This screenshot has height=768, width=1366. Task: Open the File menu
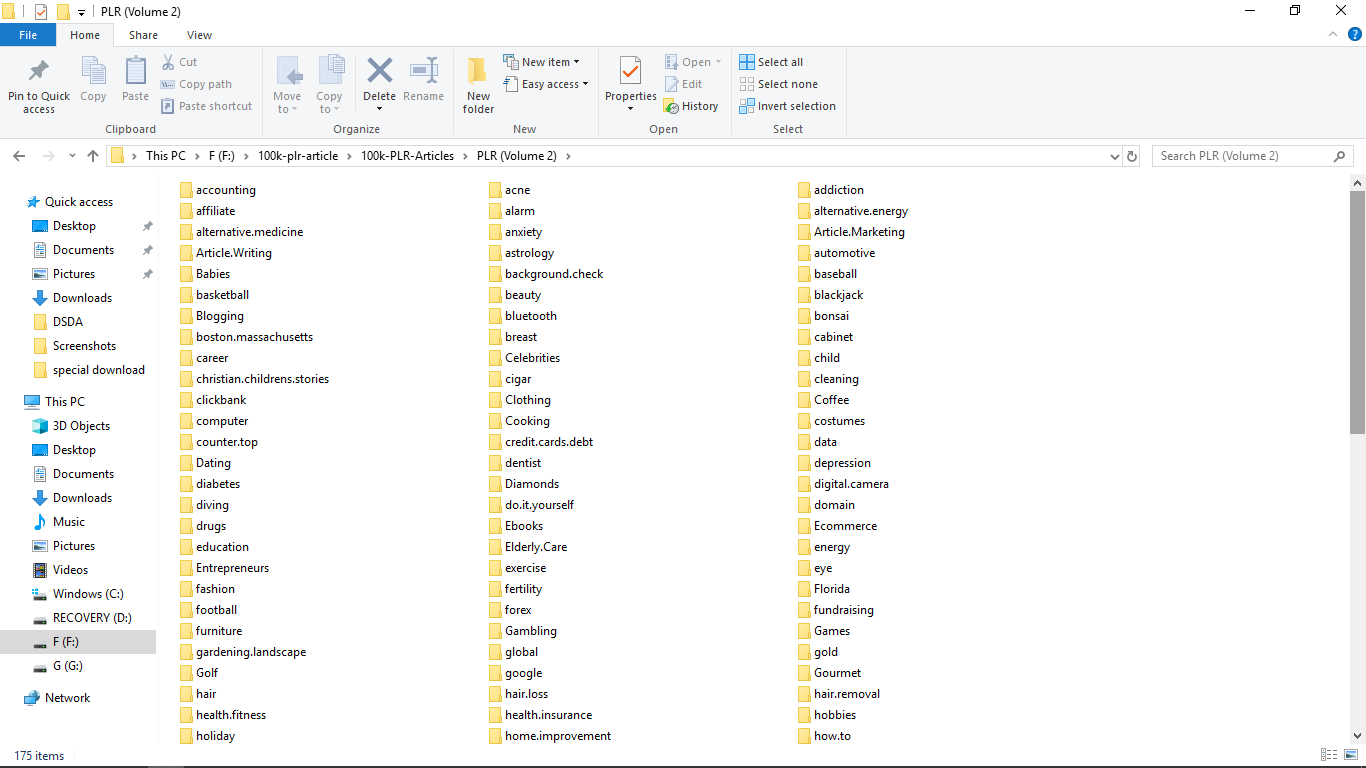coord(28,34)
